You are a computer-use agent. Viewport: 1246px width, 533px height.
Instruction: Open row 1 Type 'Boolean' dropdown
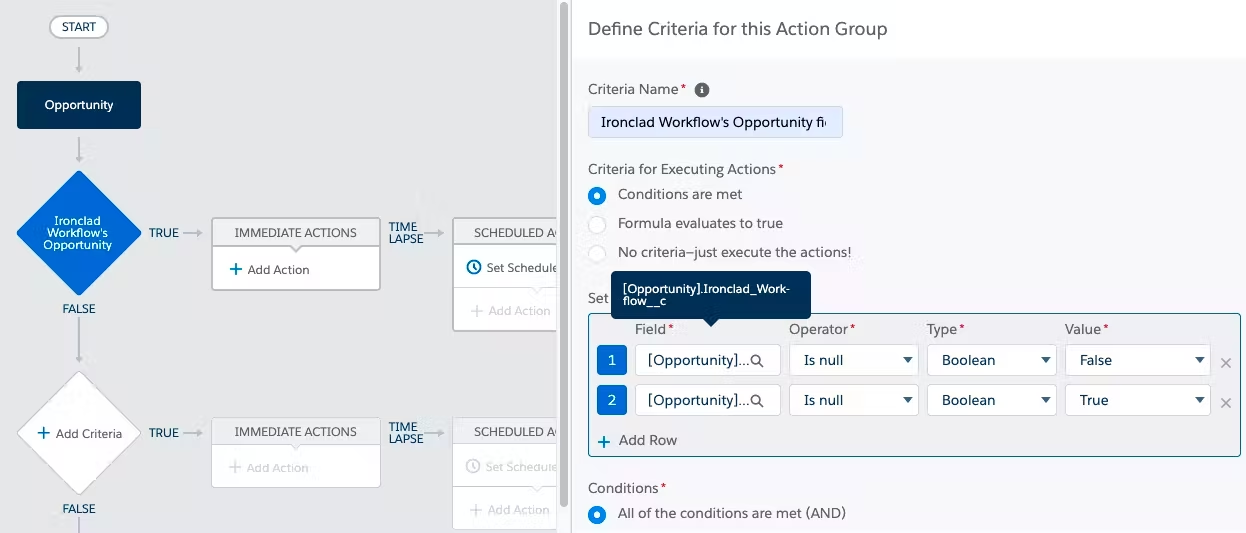pos(992,360)
